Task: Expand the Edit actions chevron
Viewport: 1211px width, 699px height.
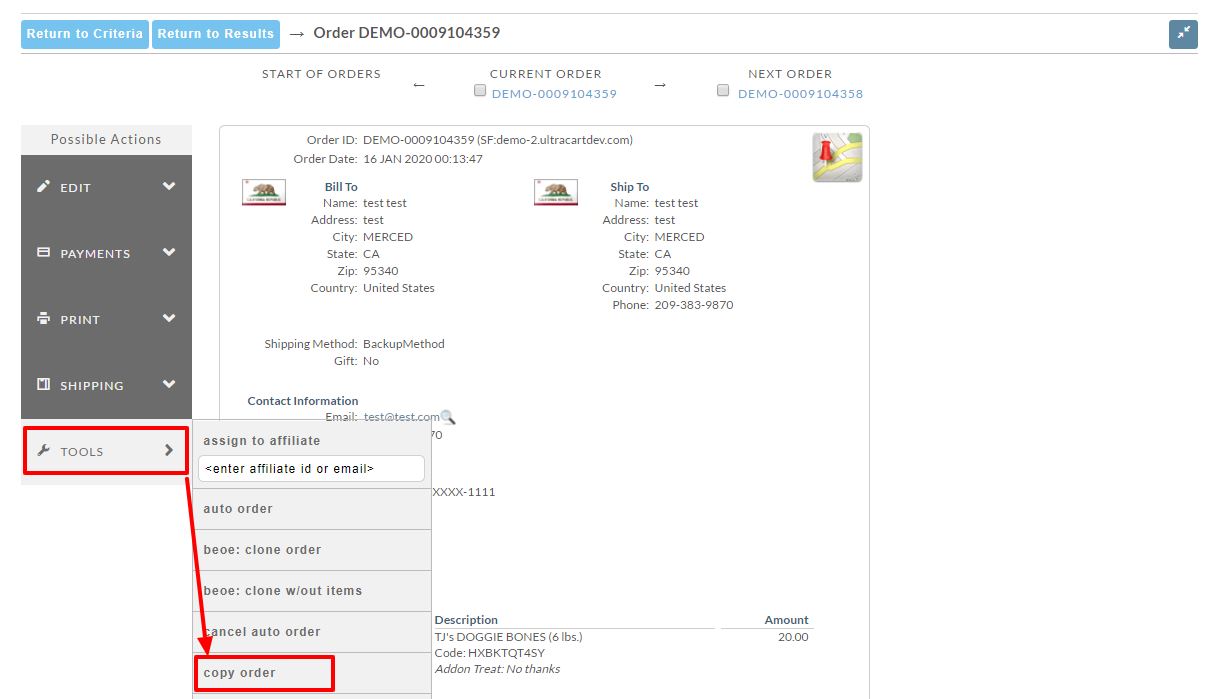Action: 169,187
